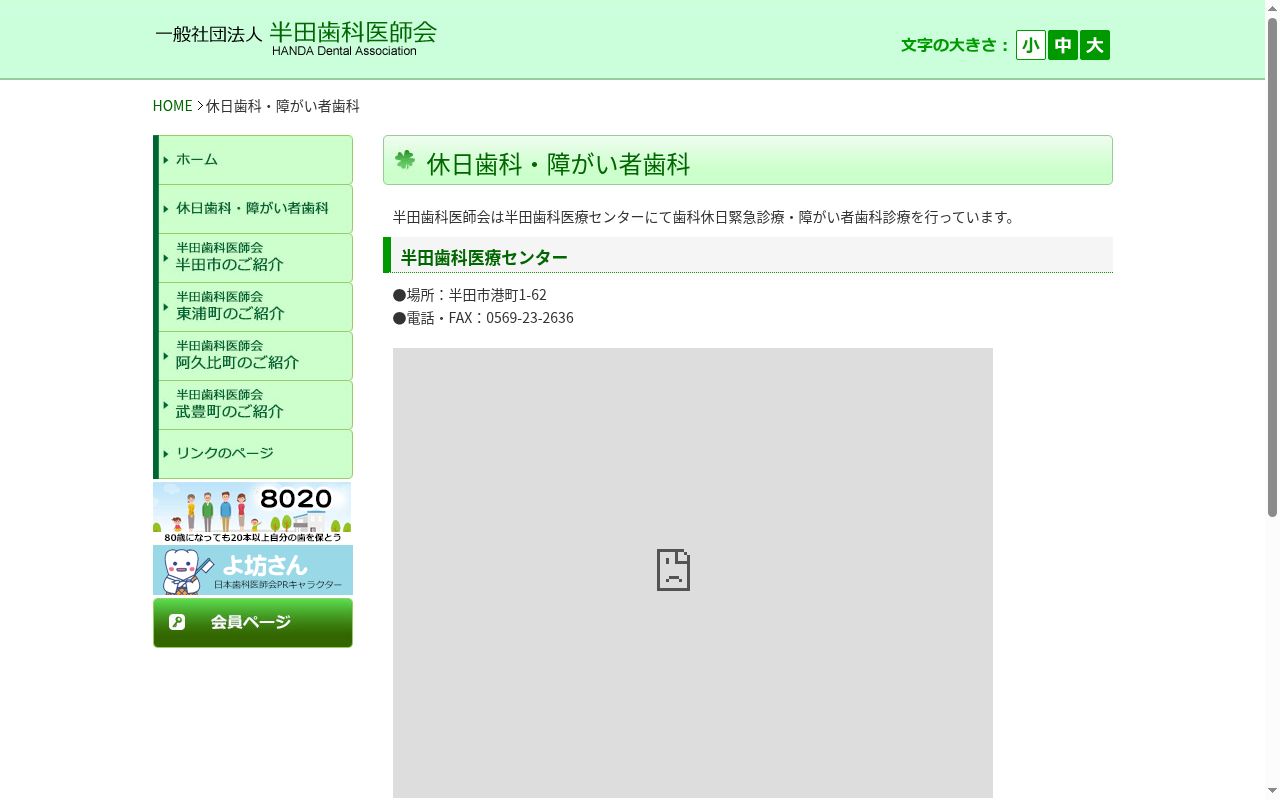Click the よ坊さん character banner
This screenshot has width=1280, height=800.
(x=253, y=570)
